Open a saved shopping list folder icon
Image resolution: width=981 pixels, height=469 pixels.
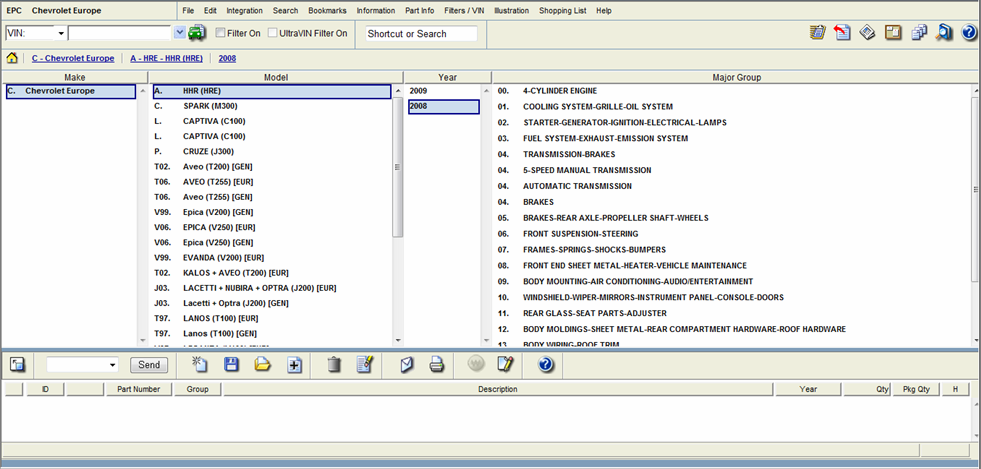click(x=263, y=365)
